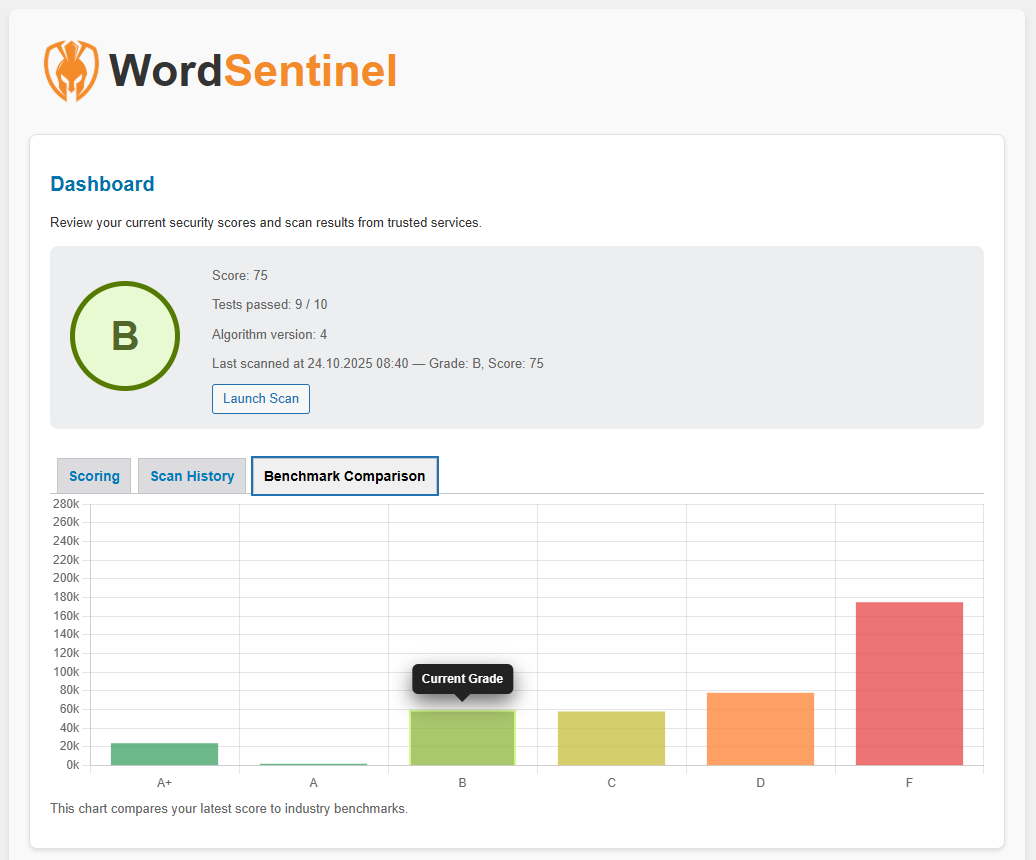Click the 'Current Grade' tooltip
Image resolution: width=1036 pixels, height=860 pixels.
point(462,679)
